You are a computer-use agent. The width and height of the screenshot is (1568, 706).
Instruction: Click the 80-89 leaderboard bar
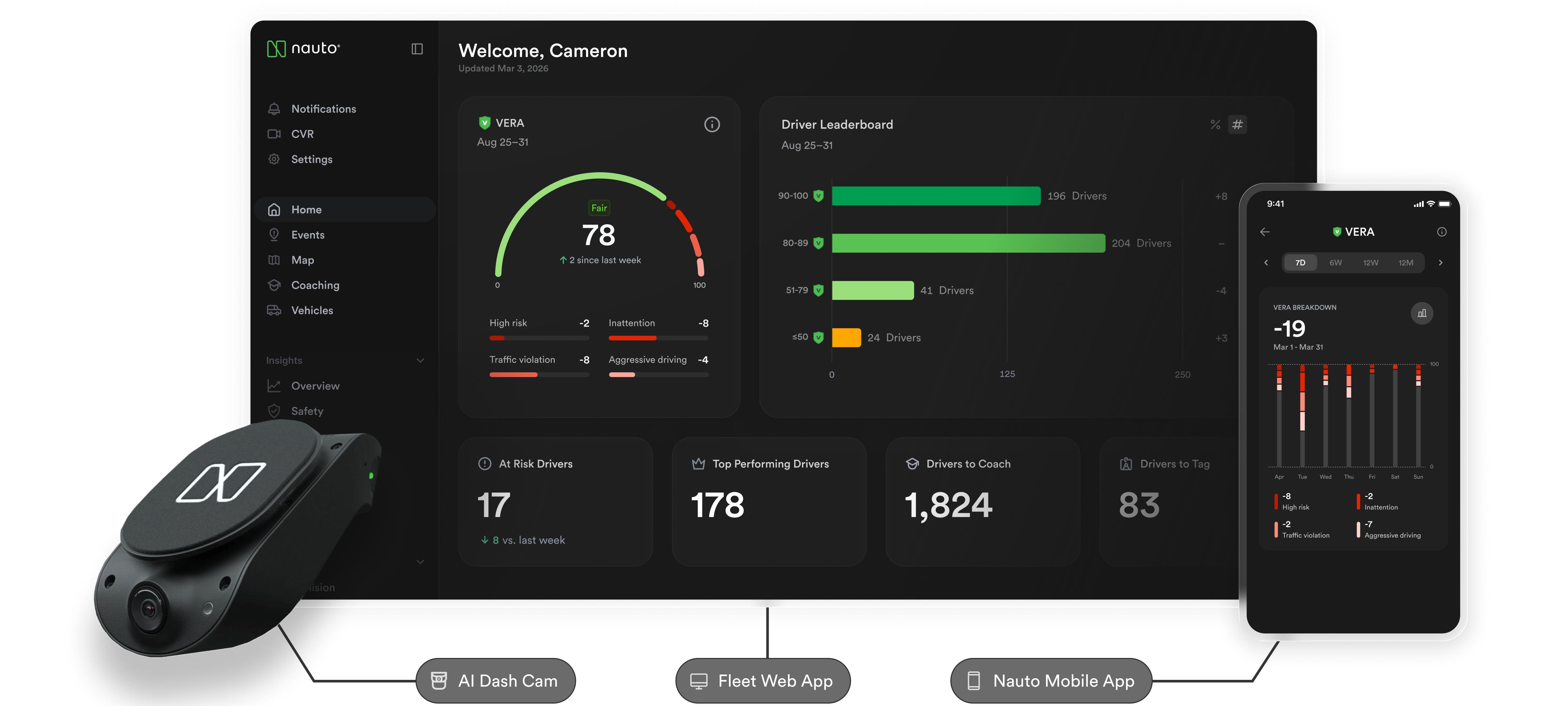pyautogui.click(x=968, y=243)
